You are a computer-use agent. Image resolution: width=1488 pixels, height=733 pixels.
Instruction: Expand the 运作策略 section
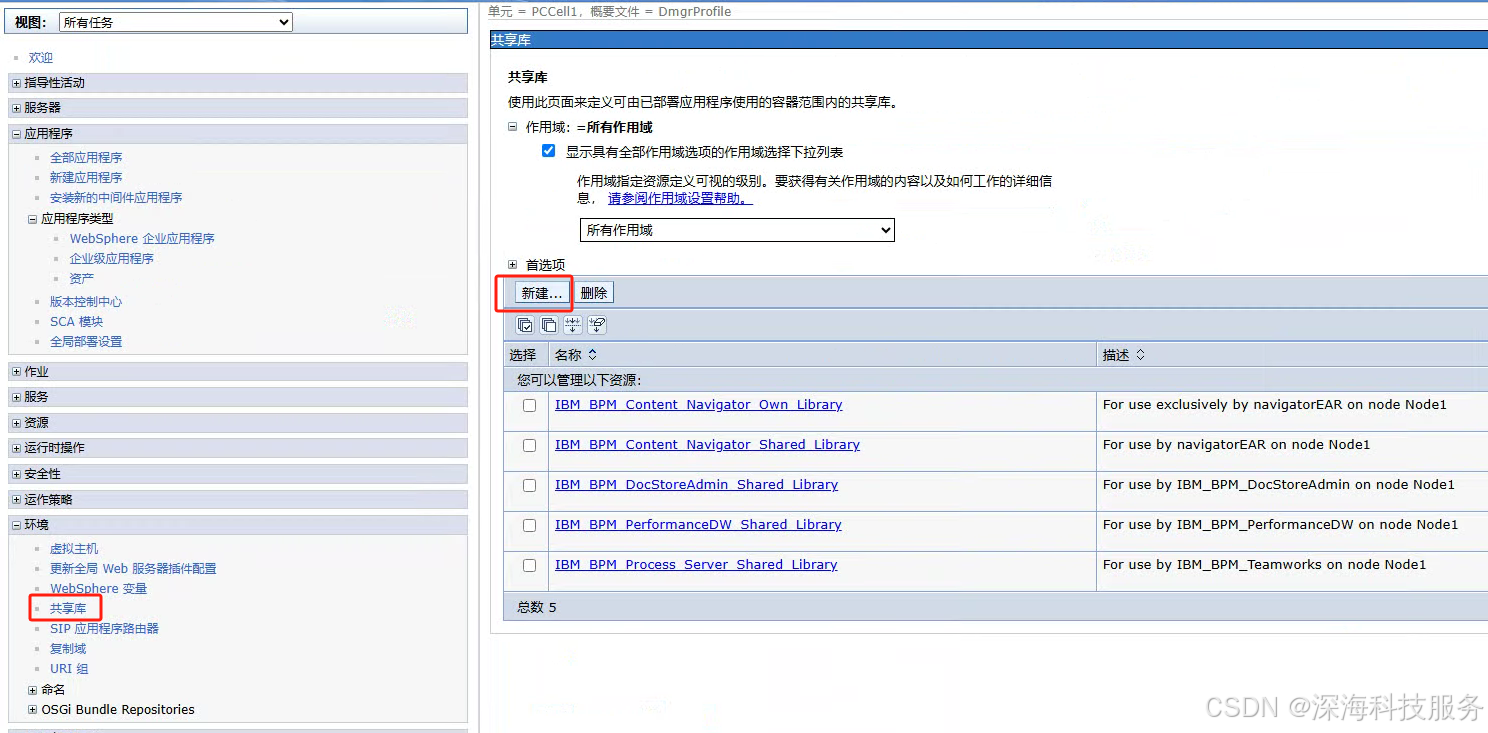(x=16, y=500)
